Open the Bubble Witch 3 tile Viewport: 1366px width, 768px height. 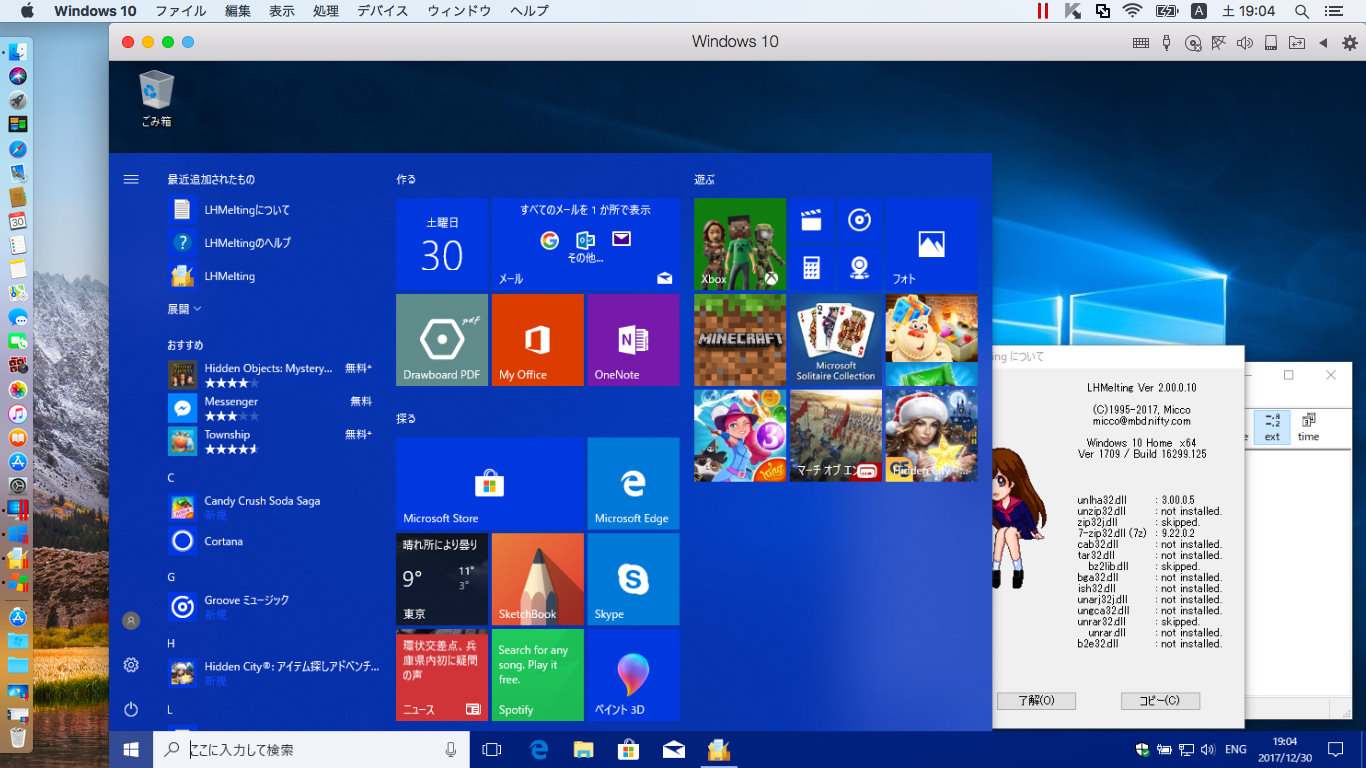740,436
